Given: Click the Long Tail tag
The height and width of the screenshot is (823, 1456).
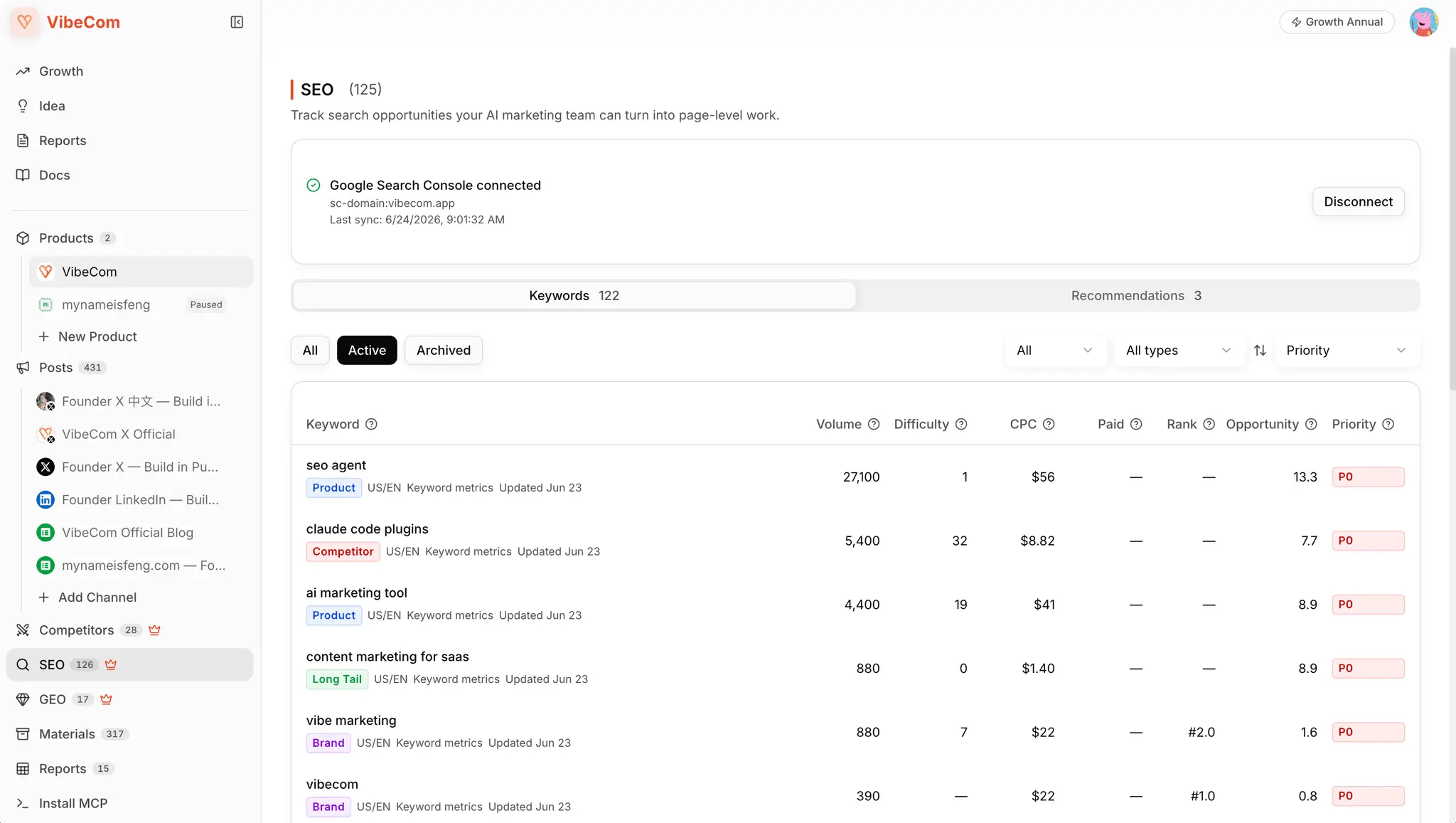Looking at the screenshot, I should 337,679.
